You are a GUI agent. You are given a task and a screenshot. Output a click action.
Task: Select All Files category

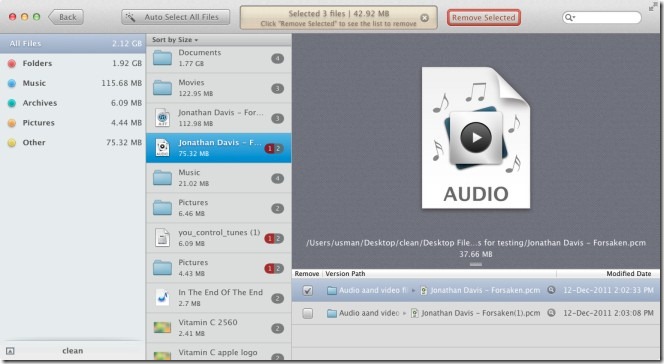(x=73, y=44)
